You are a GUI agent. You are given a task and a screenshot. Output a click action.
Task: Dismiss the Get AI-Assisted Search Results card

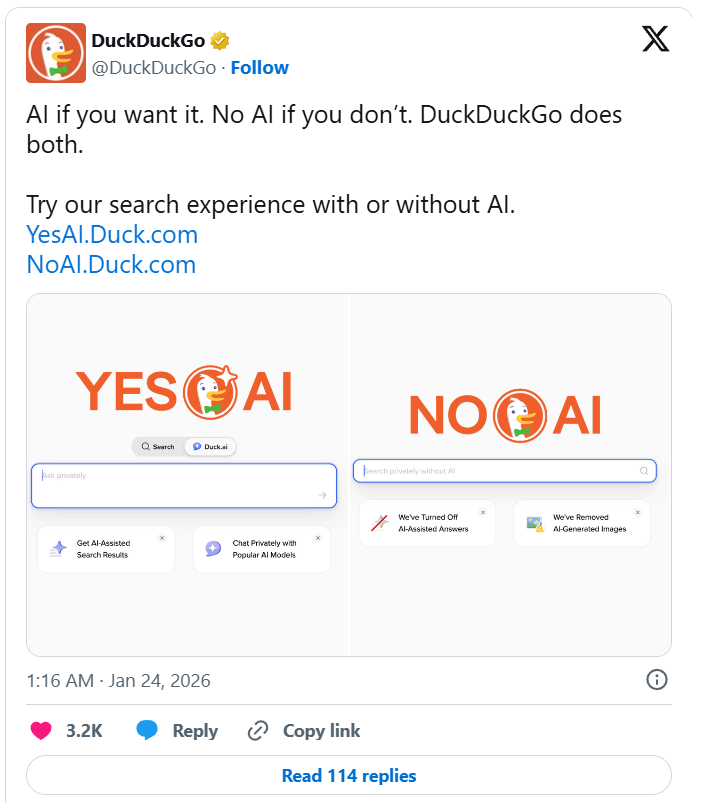[162, 538]
